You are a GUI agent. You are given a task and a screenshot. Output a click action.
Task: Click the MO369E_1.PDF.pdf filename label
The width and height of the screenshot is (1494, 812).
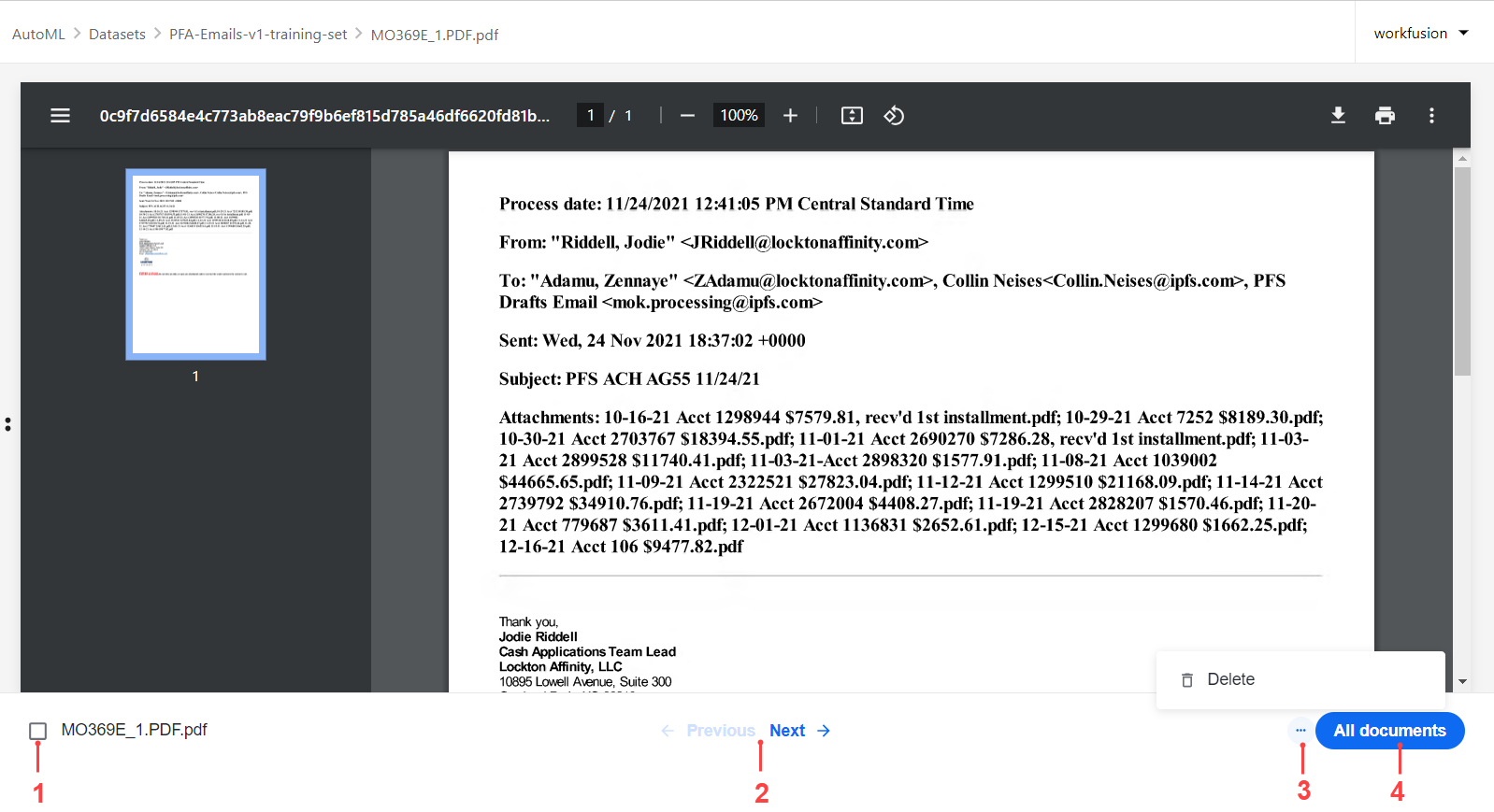click(x=135, y=730)
